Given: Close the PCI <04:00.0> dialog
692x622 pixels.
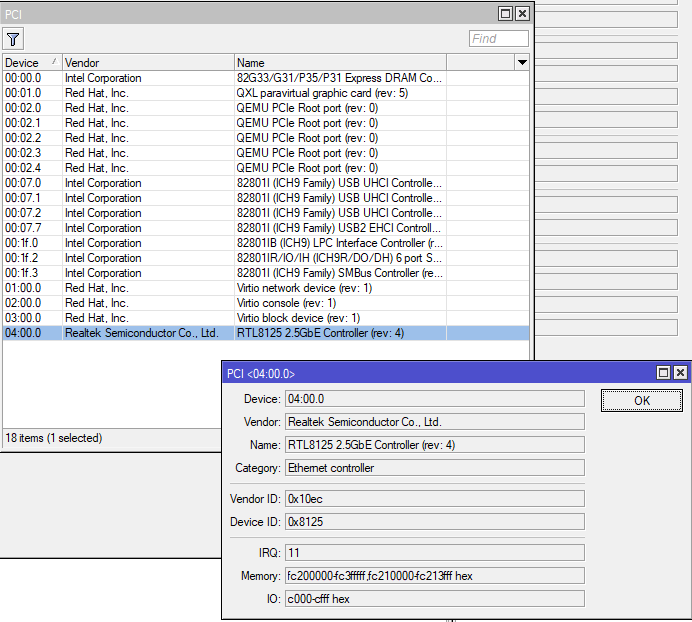Looking at the screenshot, I should tap(680, 373).
